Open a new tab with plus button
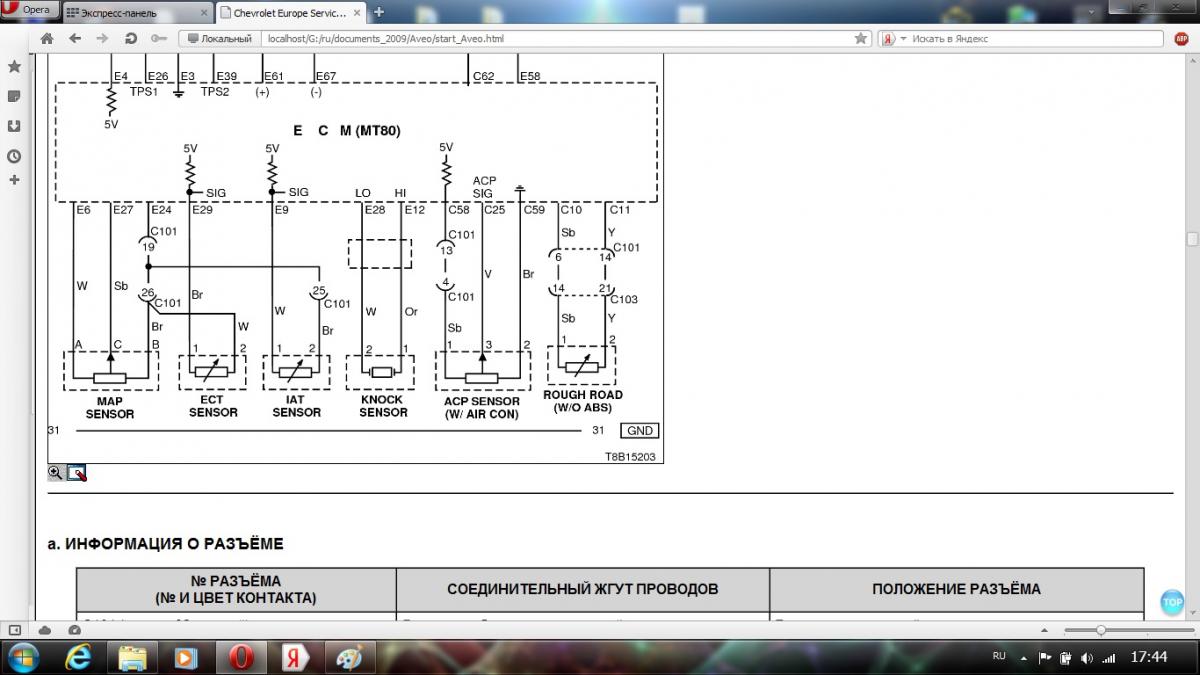The height and width of the screenshot is (675, 1200). (379, 12)
